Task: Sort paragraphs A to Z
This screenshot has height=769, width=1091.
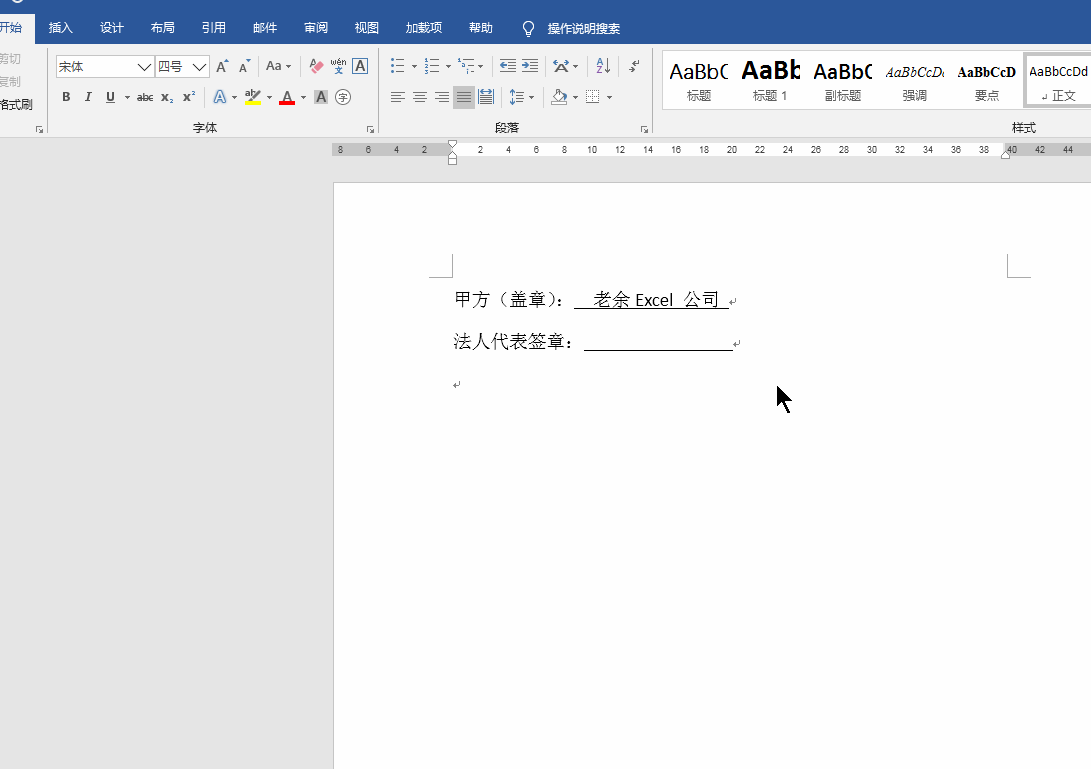Action: click(x=603, y=66)
